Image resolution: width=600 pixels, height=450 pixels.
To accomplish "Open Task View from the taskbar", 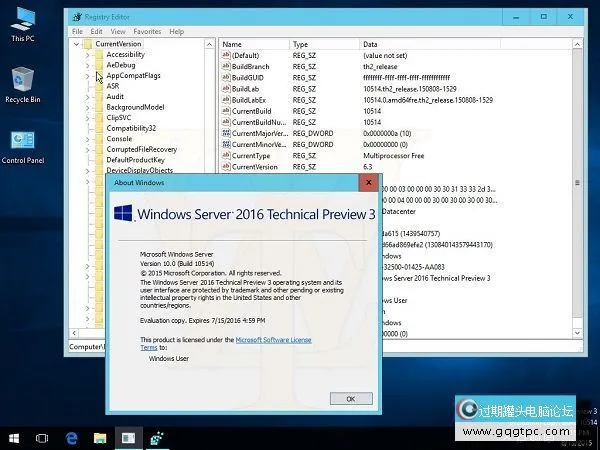I will pyautogui.click(x=43, y=437).
